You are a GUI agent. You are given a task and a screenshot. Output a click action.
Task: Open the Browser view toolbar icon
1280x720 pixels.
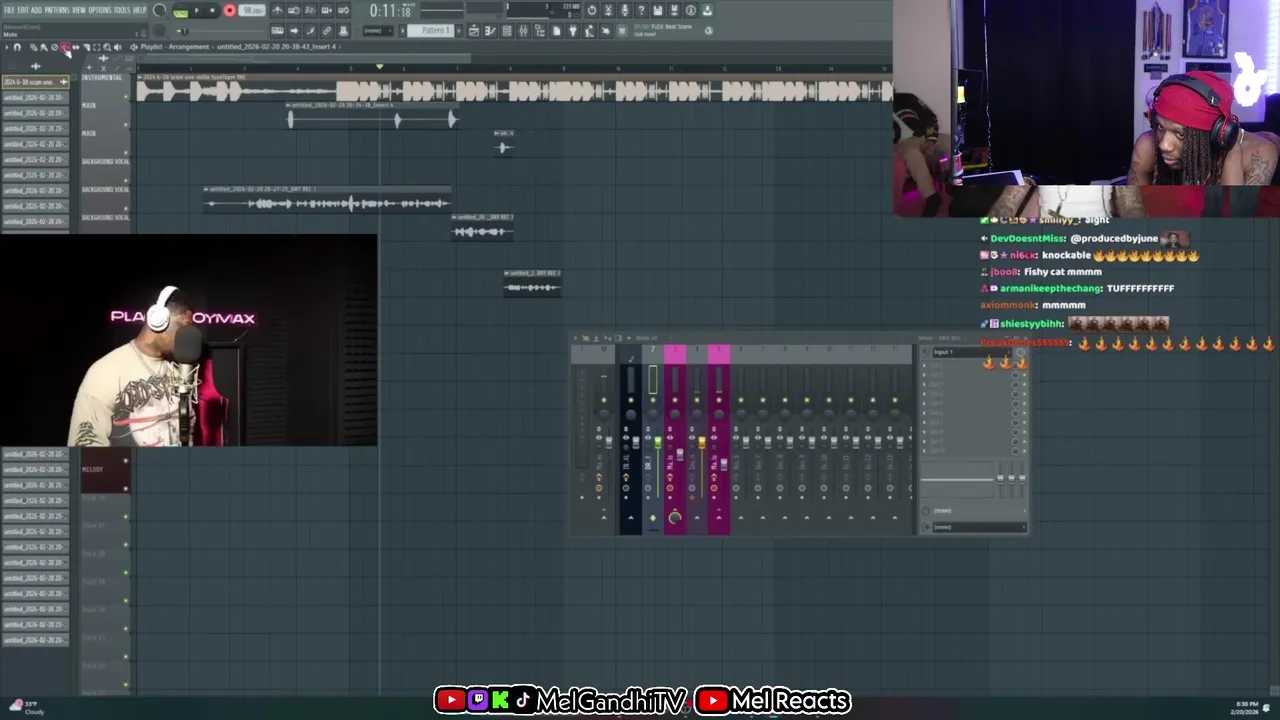(x=540, y=31)
